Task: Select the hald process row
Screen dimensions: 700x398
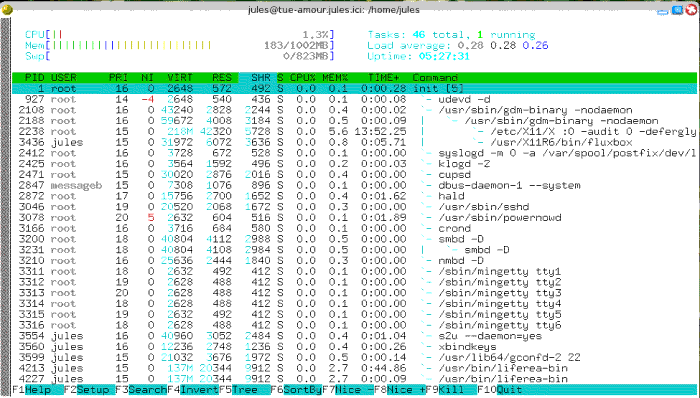Action: pyautogui.click(x=354, y=196)
